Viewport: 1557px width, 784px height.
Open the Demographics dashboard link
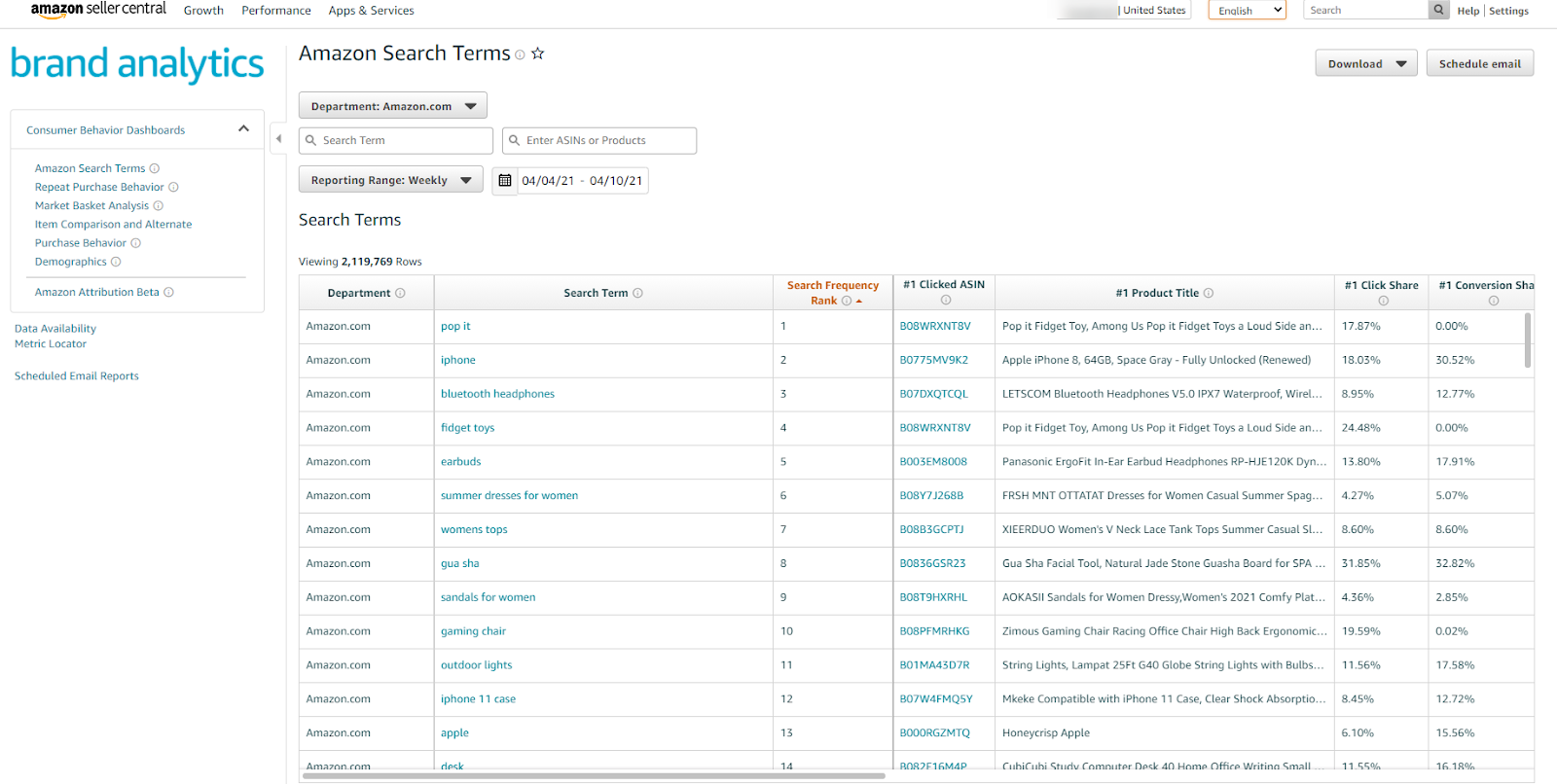[71, 262]
